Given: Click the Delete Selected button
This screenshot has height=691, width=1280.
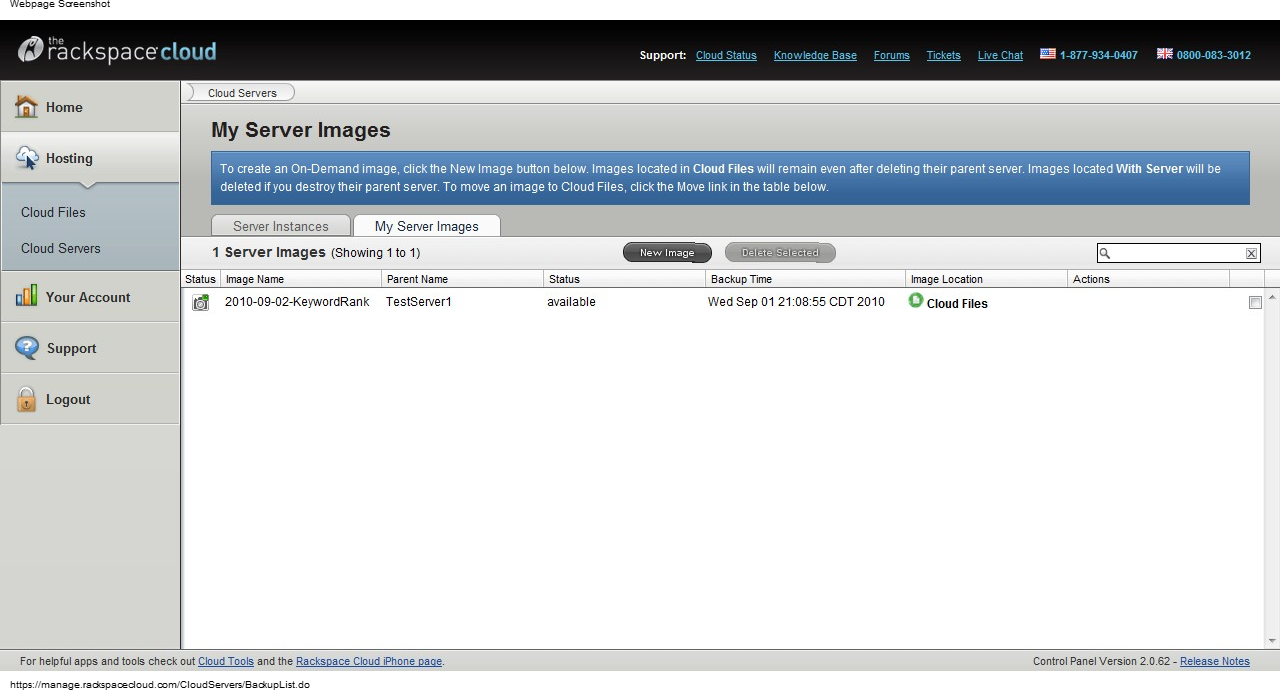Looking at the screenshot, I should pyautogui.click(x=780, y=253).
